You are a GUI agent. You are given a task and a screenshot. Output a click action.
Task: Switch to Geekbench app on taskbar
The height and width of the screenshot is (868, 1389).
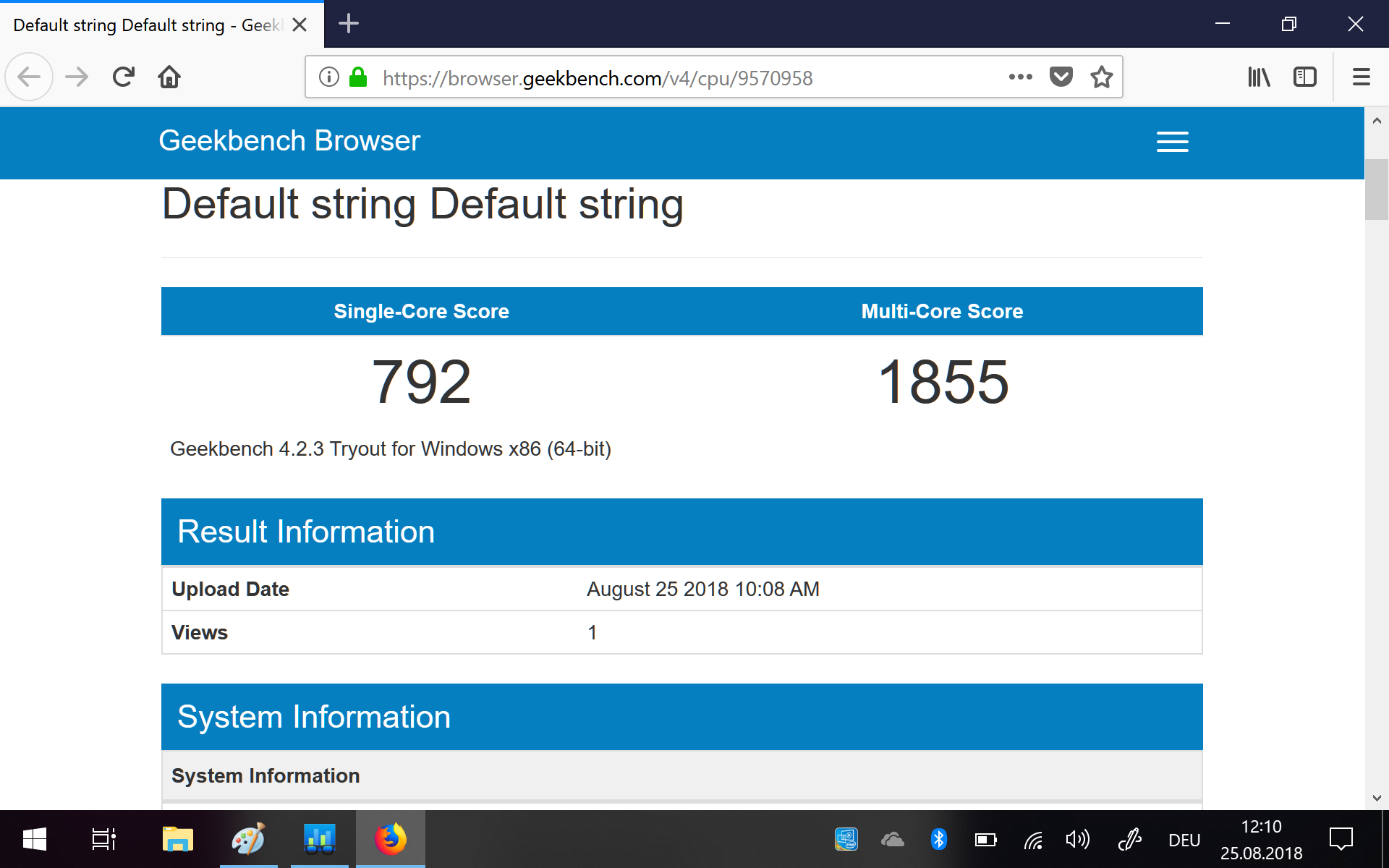click(x=319, y=839)
